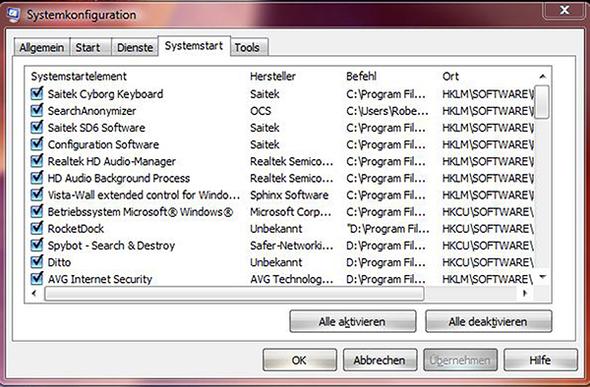Click the Befehl column header

(x=361, y=76)
